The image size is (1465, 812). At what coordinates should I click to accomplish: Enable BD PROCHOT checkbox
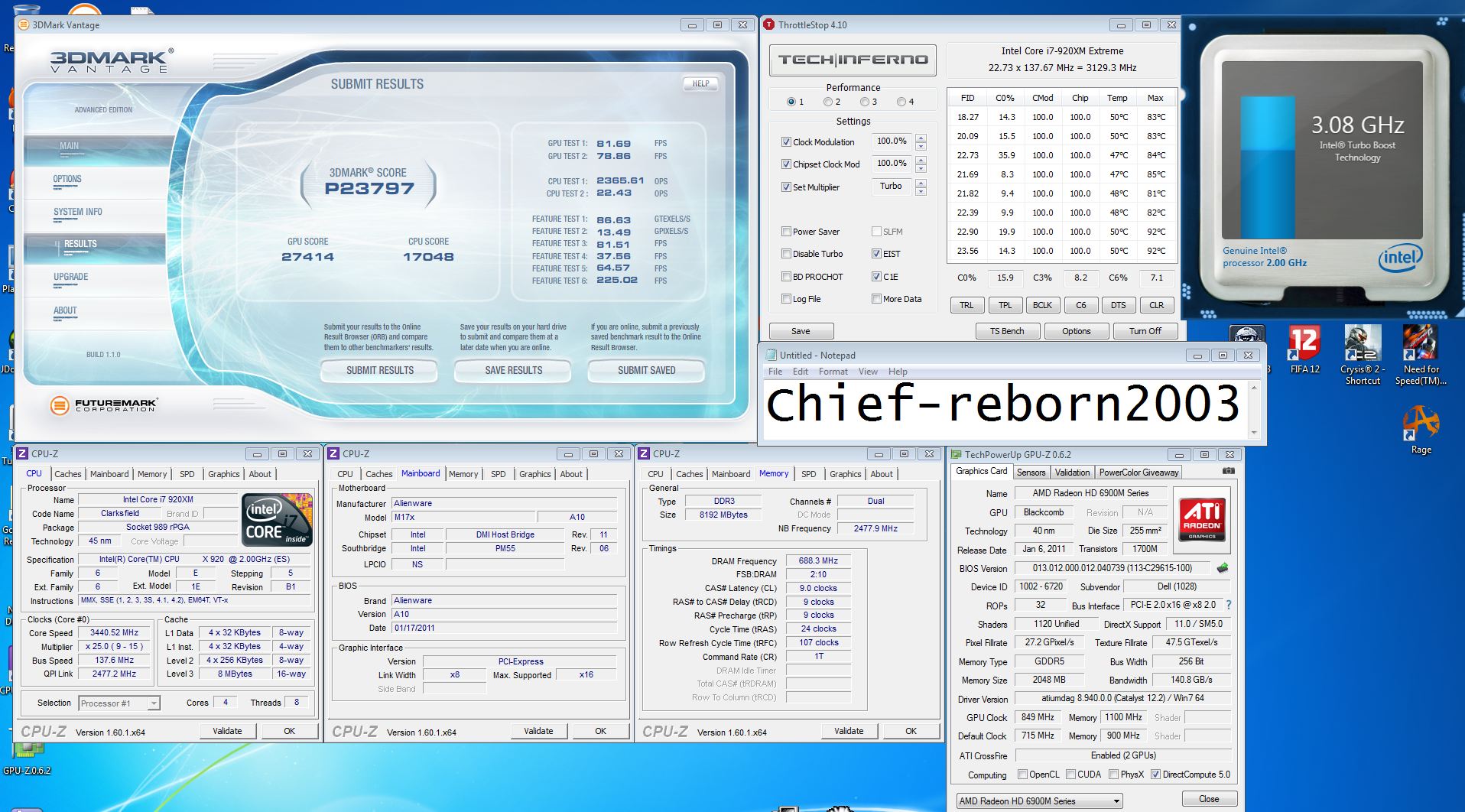[x=786, y=277]
